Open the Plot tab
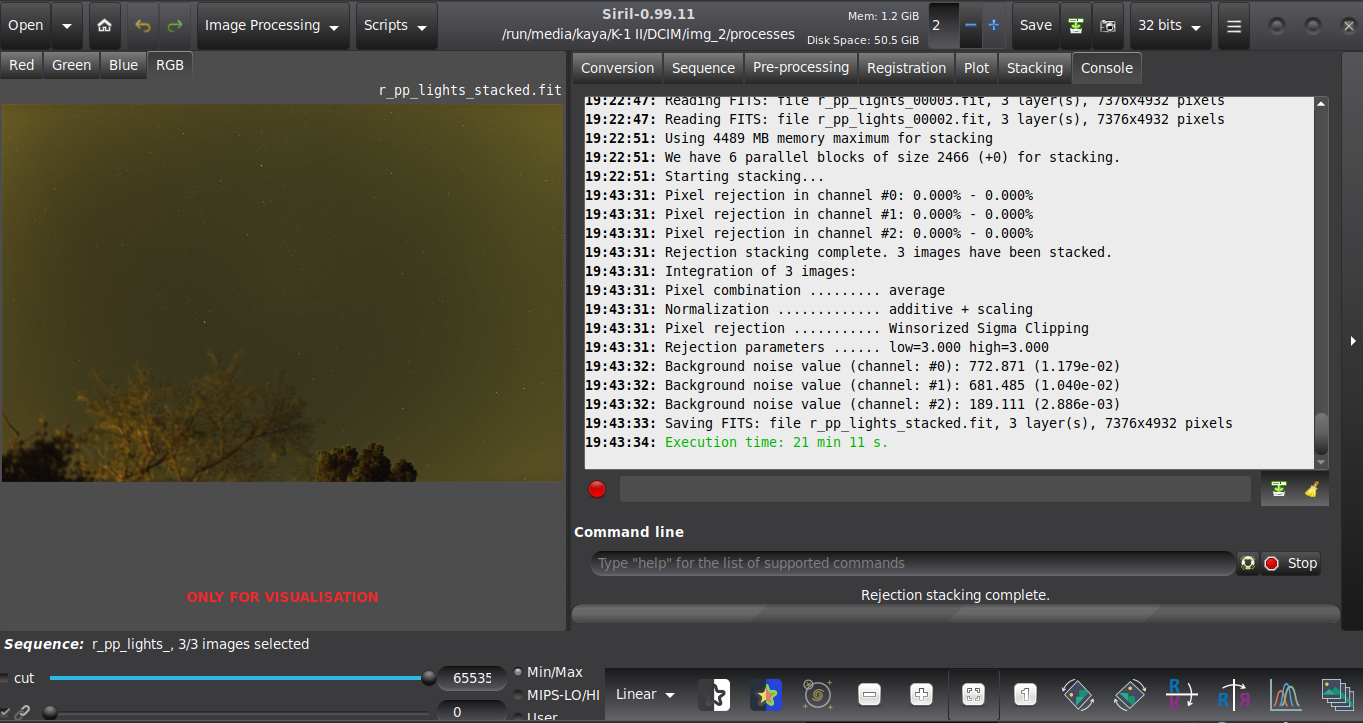This screenshot has height=723, width=1363. (977, 68)
